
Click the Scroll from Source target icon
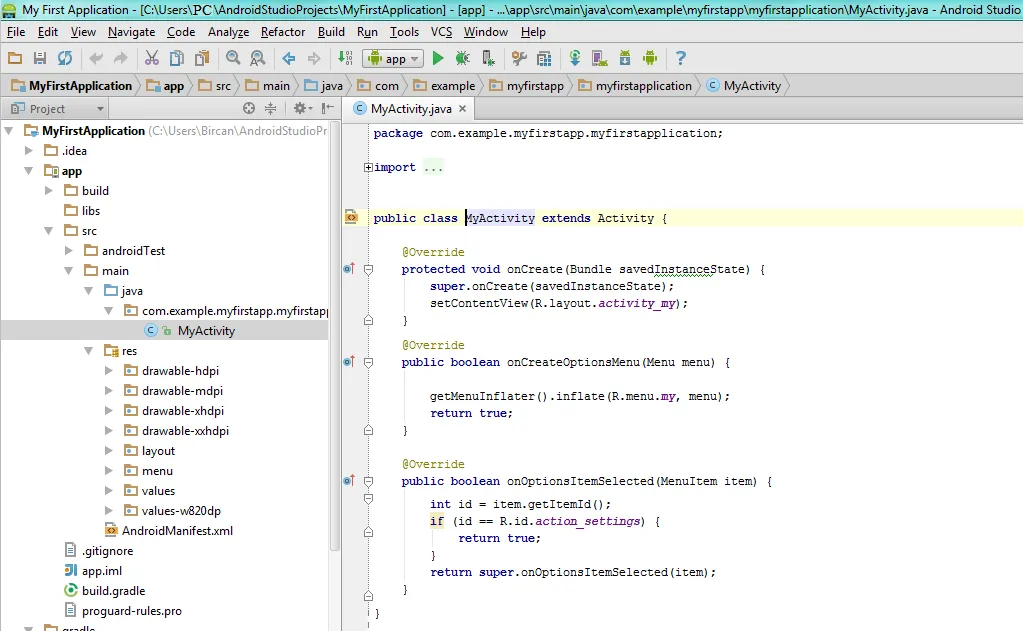(x=249, y=108)
